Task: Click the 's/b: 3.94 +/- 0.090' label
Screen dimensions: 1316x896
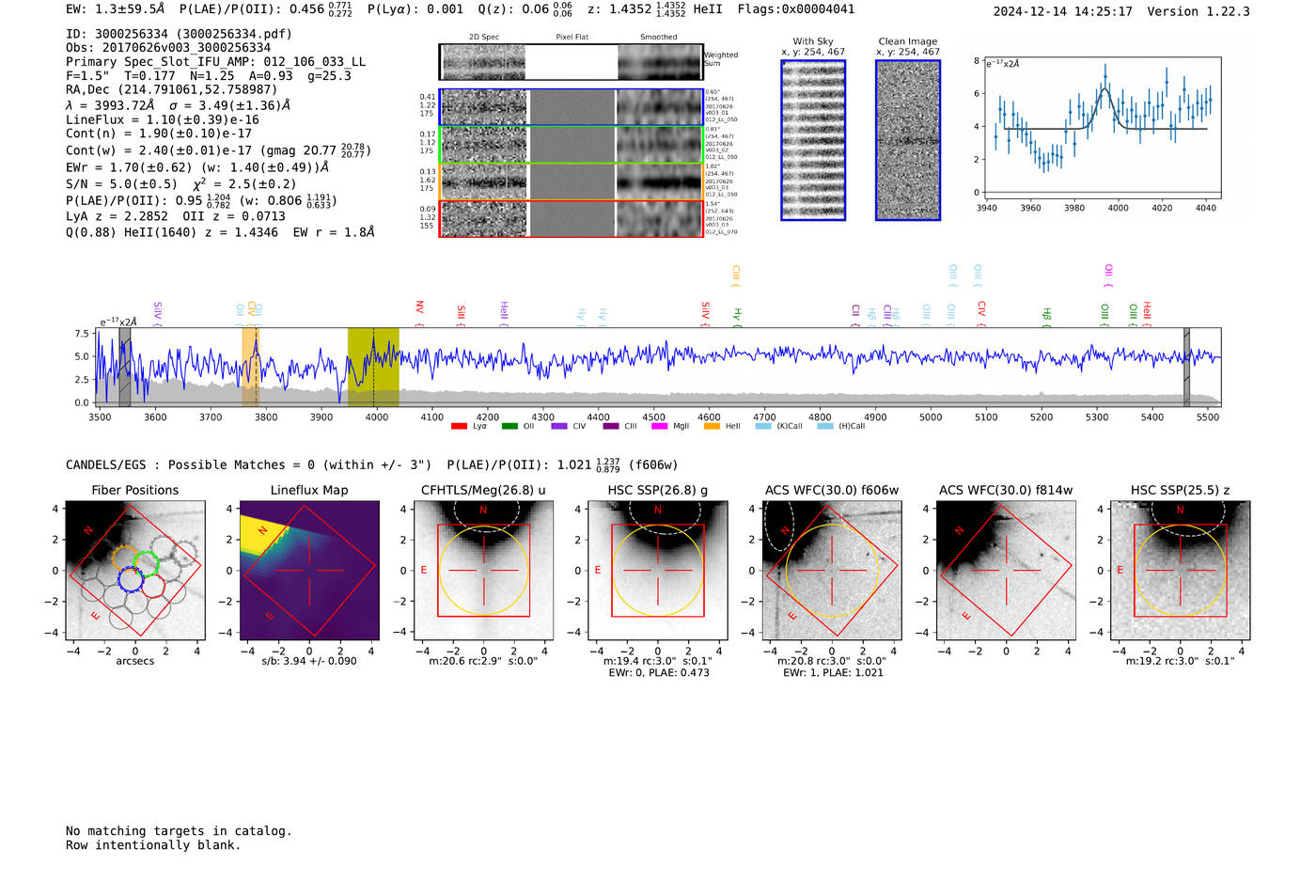Action: [x=309, y=660]
